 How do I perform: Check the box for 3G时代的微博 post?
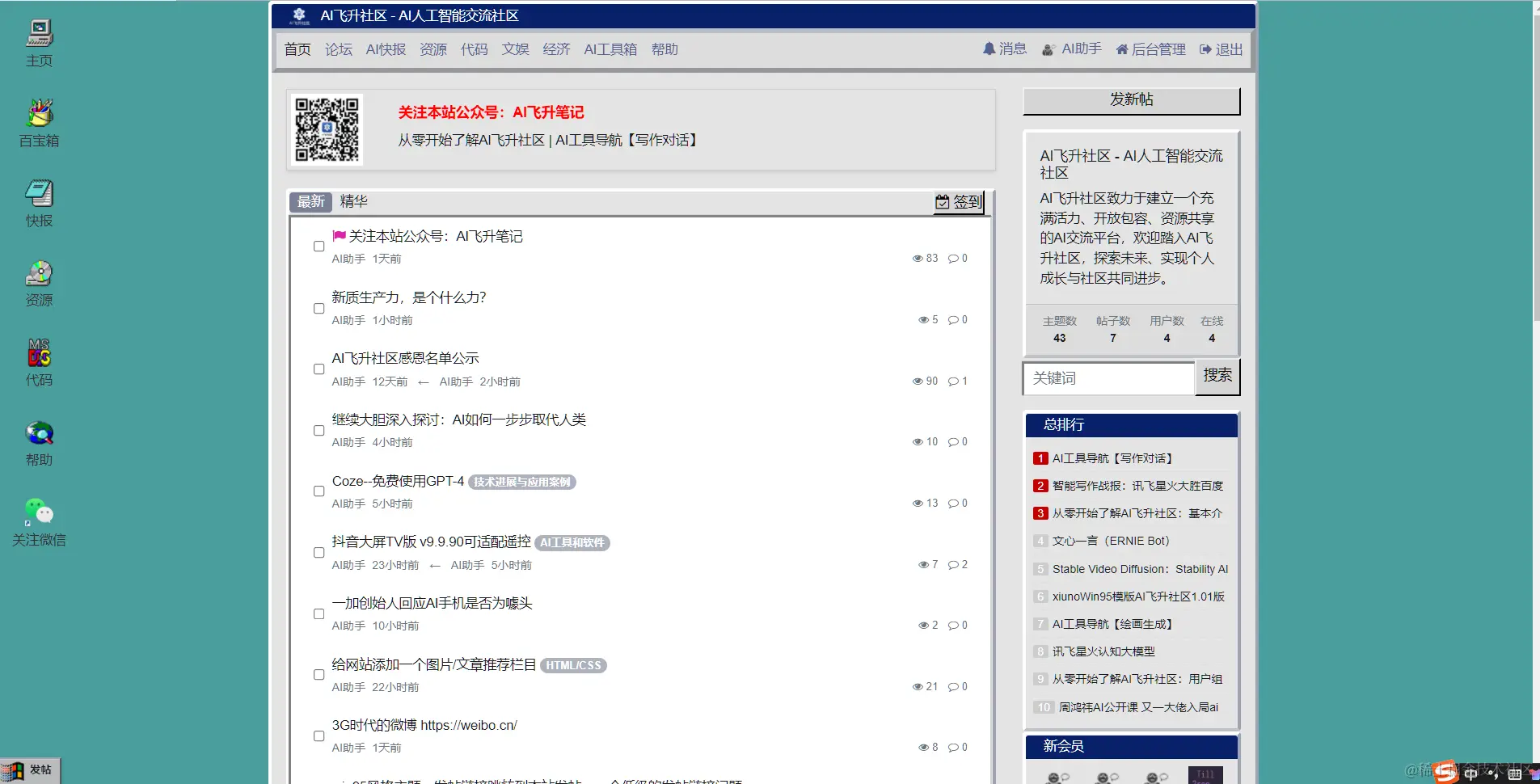click(x=319, y=736)
